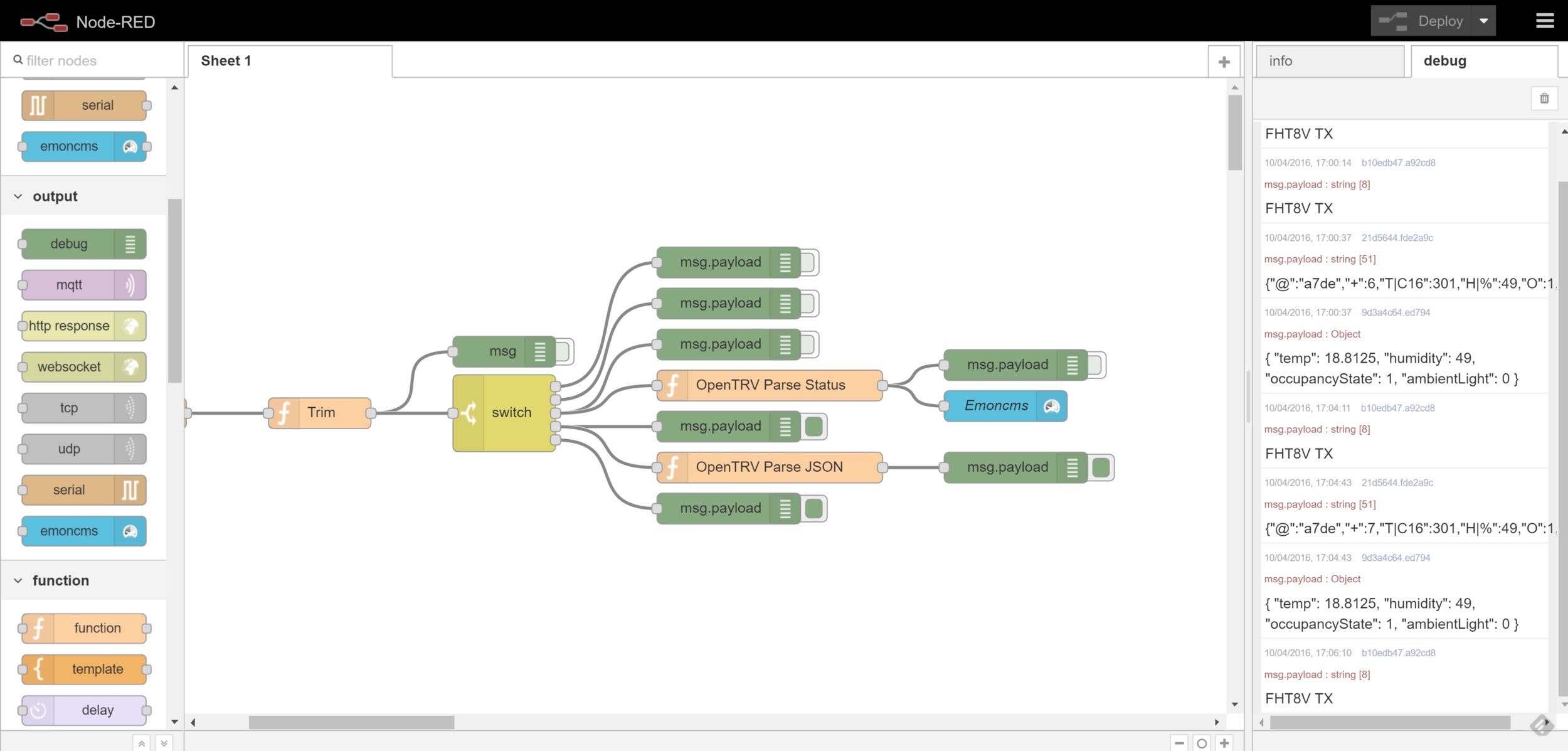The width and height of the screenshot is (1568, 751).
Task: Toggle the msg debug node output button
Action: tap(563, 351)
